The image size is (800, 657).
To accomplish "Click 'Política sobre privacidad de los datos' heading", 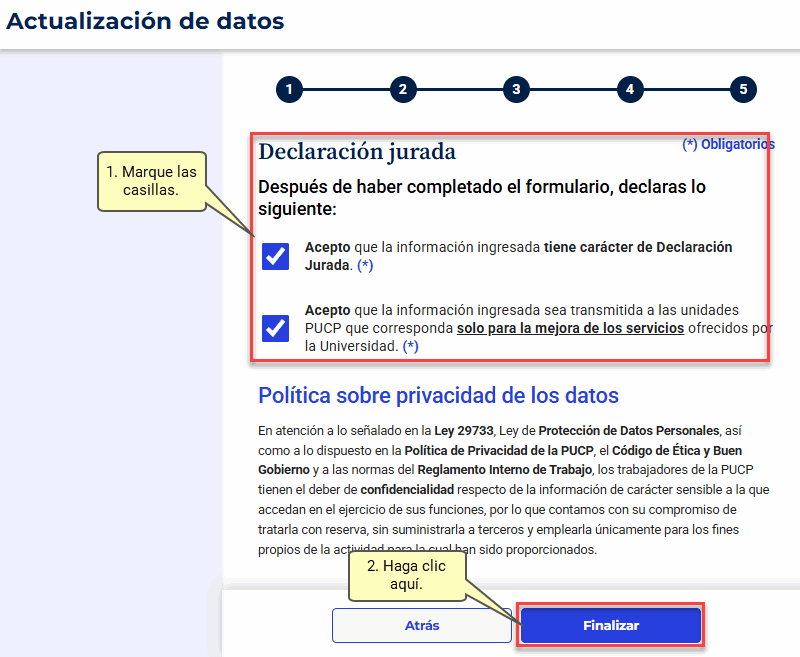I will click(438, 395).
